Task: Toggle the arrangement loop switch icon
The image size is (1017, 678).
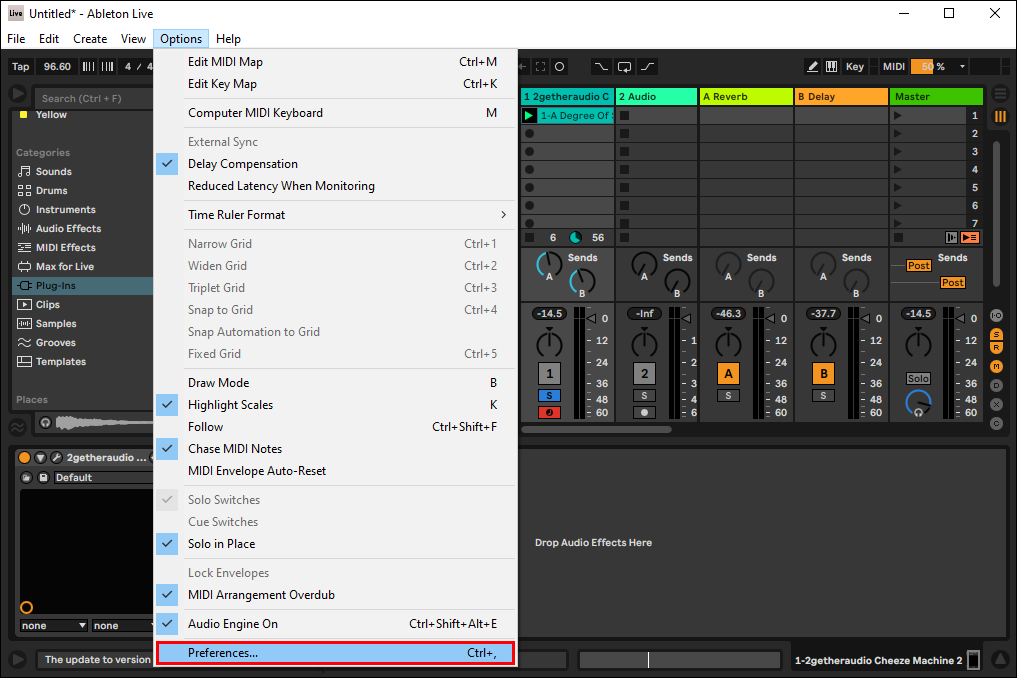Action: [x=625, y=66]
